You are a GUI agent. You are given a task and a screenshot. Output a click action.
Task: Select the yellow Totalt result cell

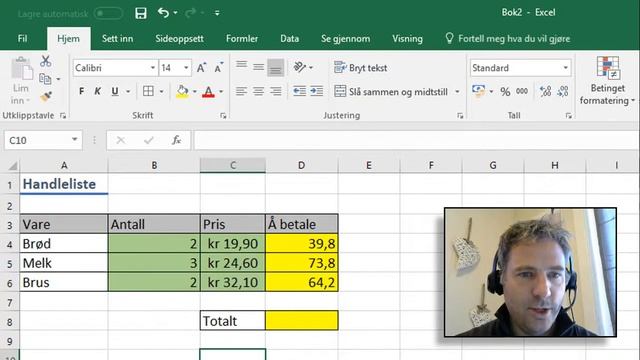click(x=302, y=320)
